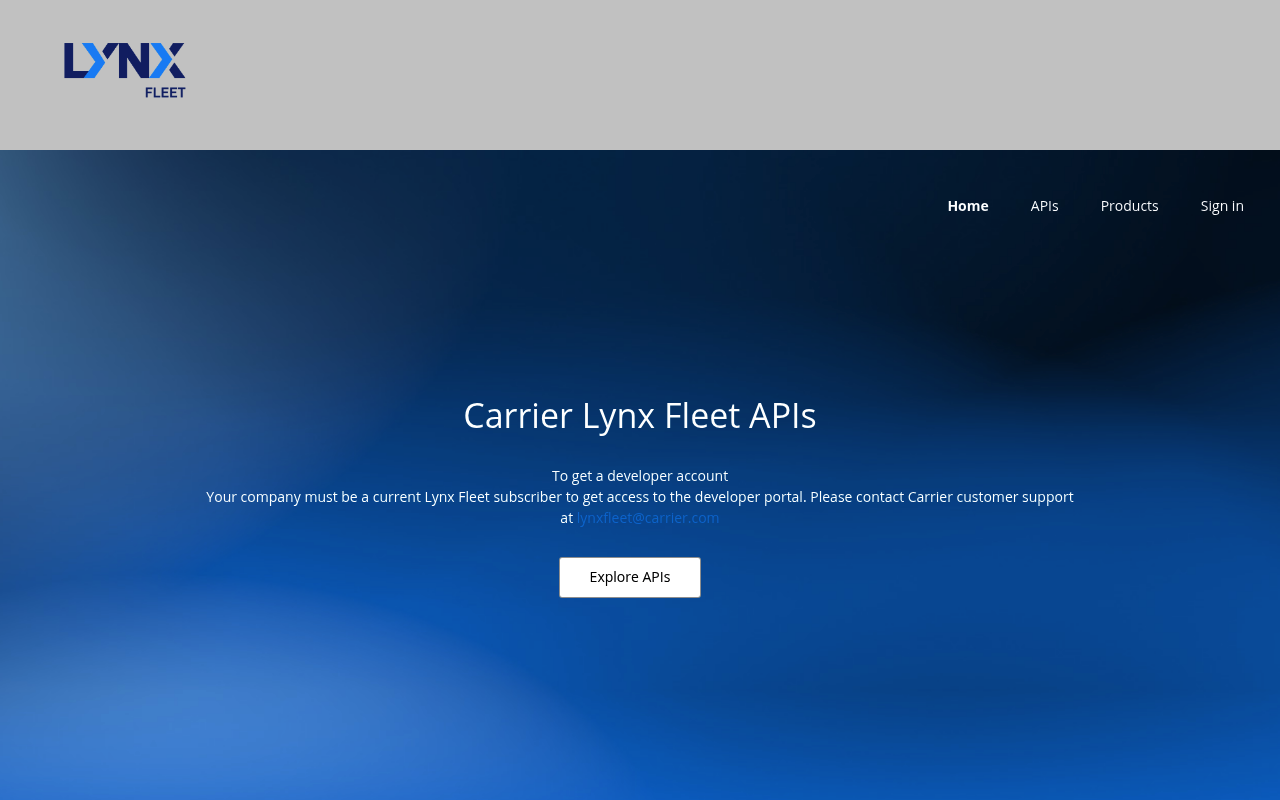Open the Products menu item
The width and height of the screenshot is (1280, 800).
pyautogui.click(x=1129, y=206)
